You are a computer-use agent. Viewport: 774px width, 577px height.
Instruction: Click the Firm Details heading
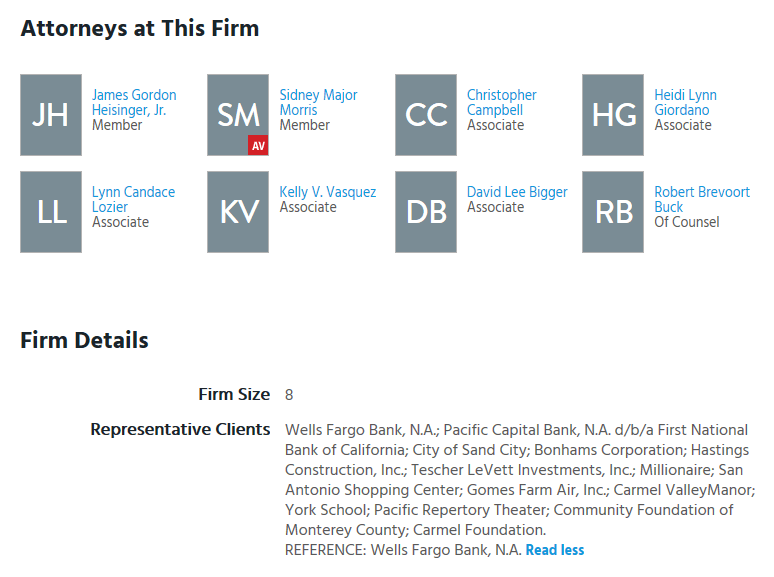pyautogui.click(x=84, y=340)
